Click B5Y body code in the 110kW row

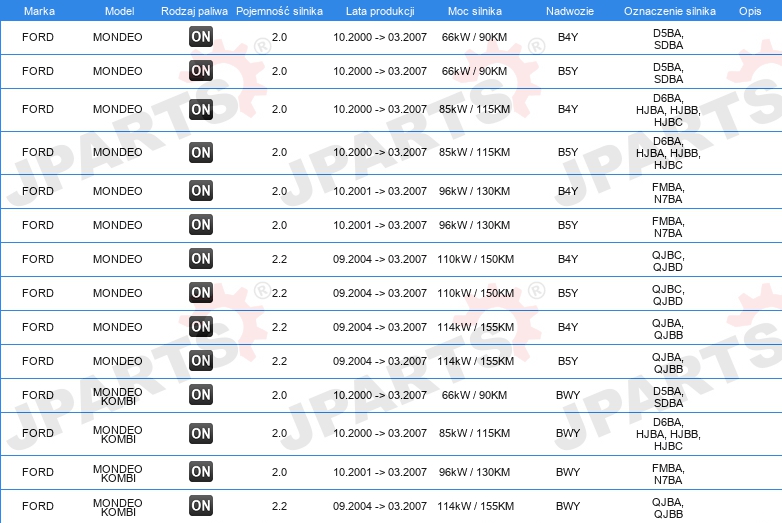click(568, 293)
